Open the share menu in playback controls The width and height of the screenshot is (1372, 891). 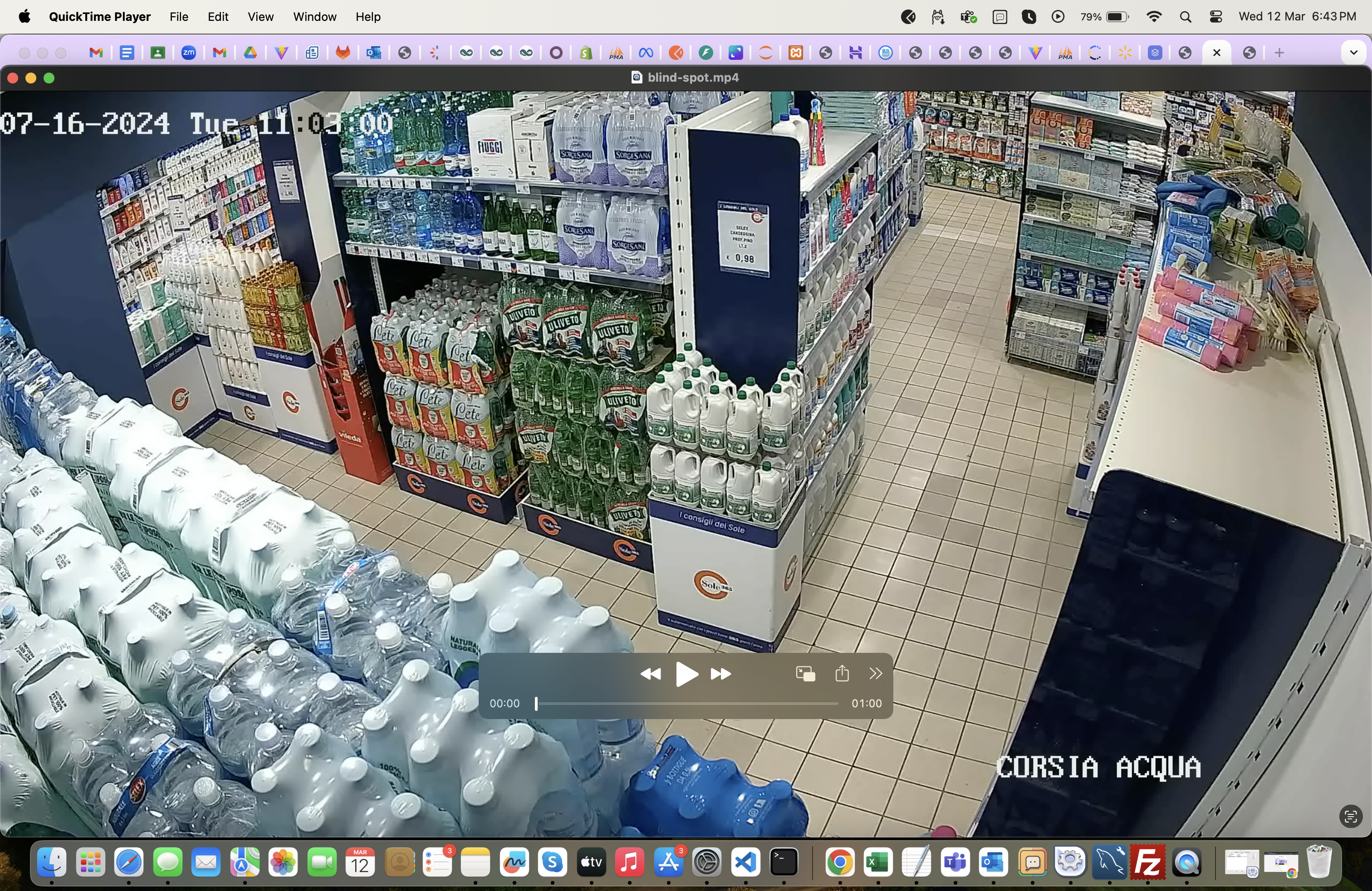pyautogui.click(x=842, y=673)
